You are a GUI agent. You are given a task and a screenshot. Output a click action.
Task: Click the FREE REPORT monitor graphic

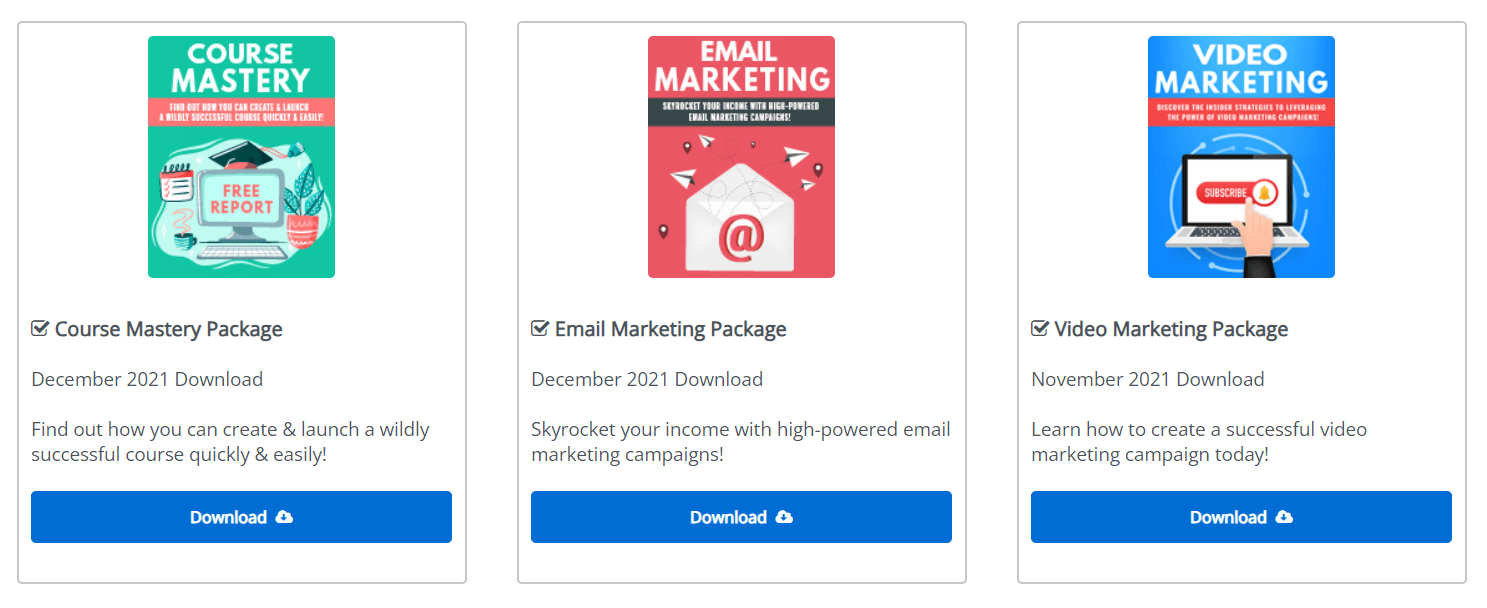241,200
